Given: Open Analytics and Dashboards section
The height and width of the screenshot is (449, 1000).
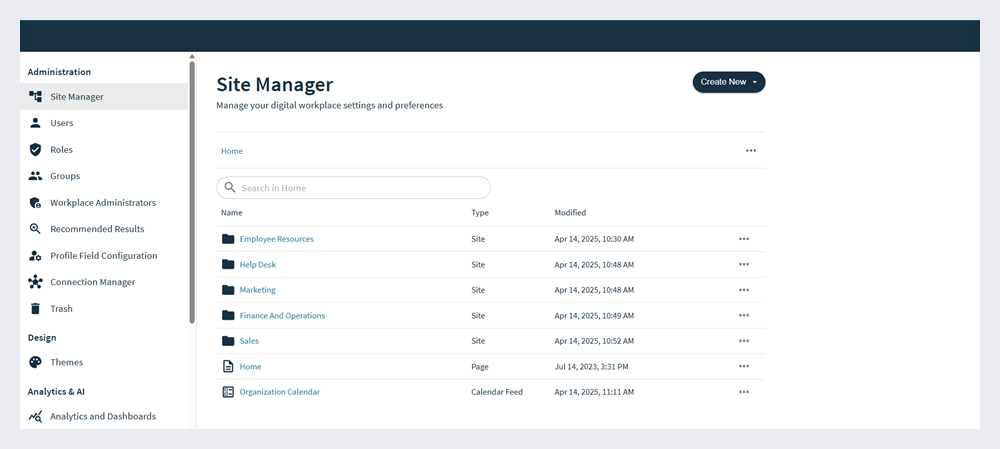Looking at the screenshot, I should [x=103, y=416].
